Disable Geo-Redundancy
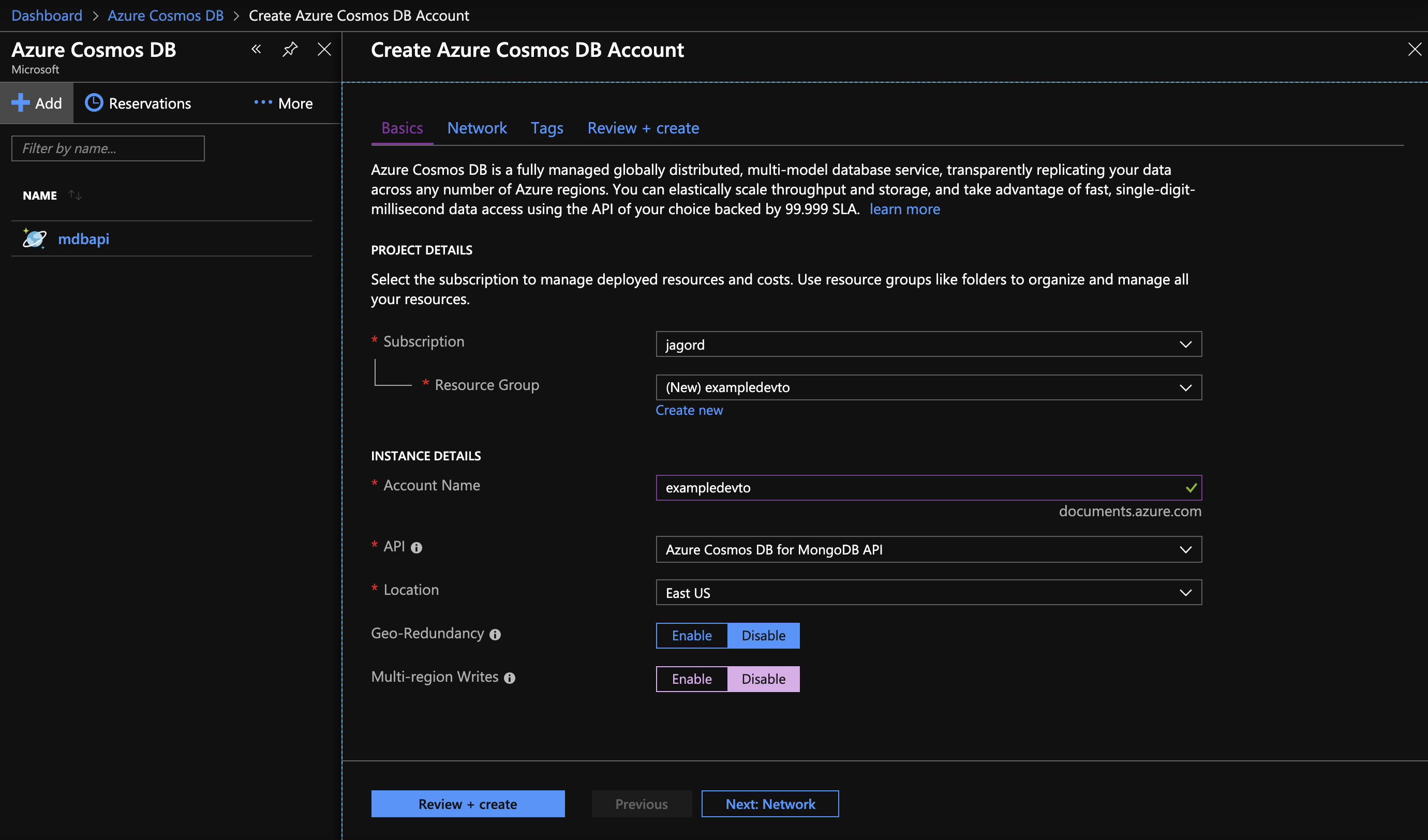 click(763, 636)
